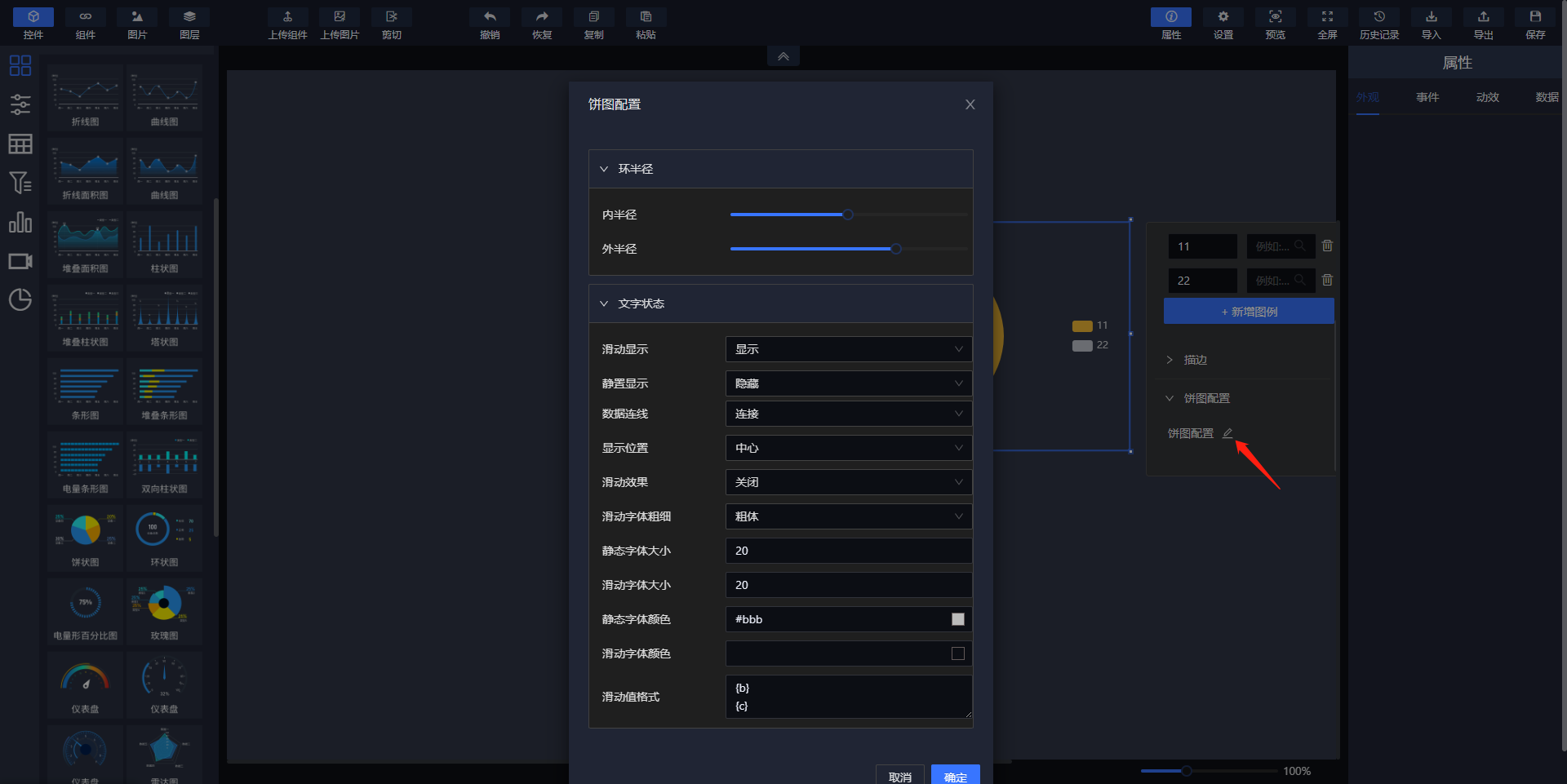
Task: Open the 滑动显示 dropdown
Action: tap(848, 349)
